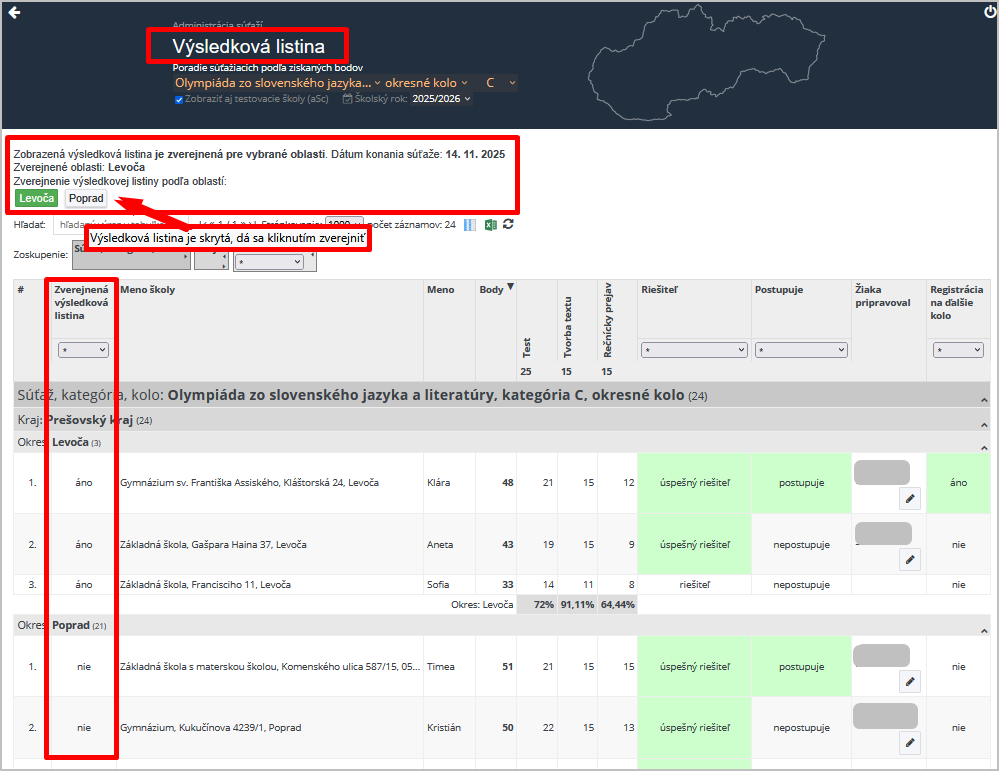
Task: Open the 'okresné kolo' round dropdown
Action: point(427,83)
